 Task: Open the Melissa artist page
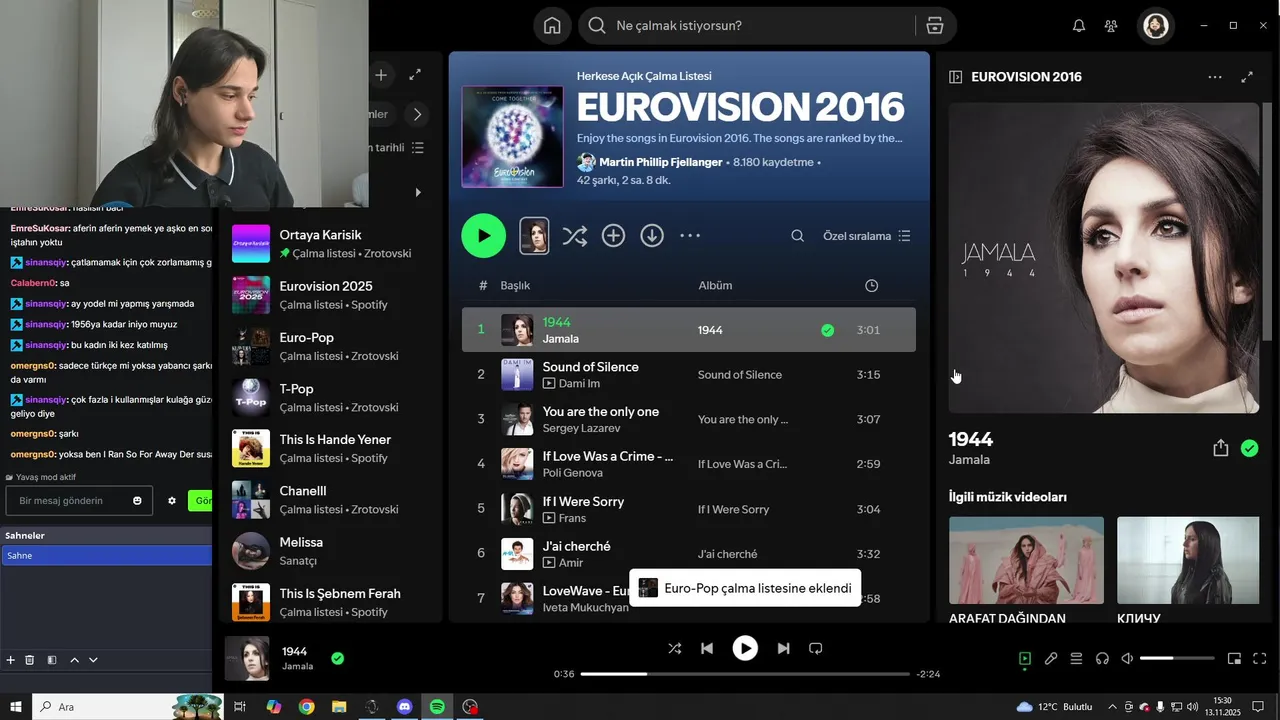click(330, 551)
